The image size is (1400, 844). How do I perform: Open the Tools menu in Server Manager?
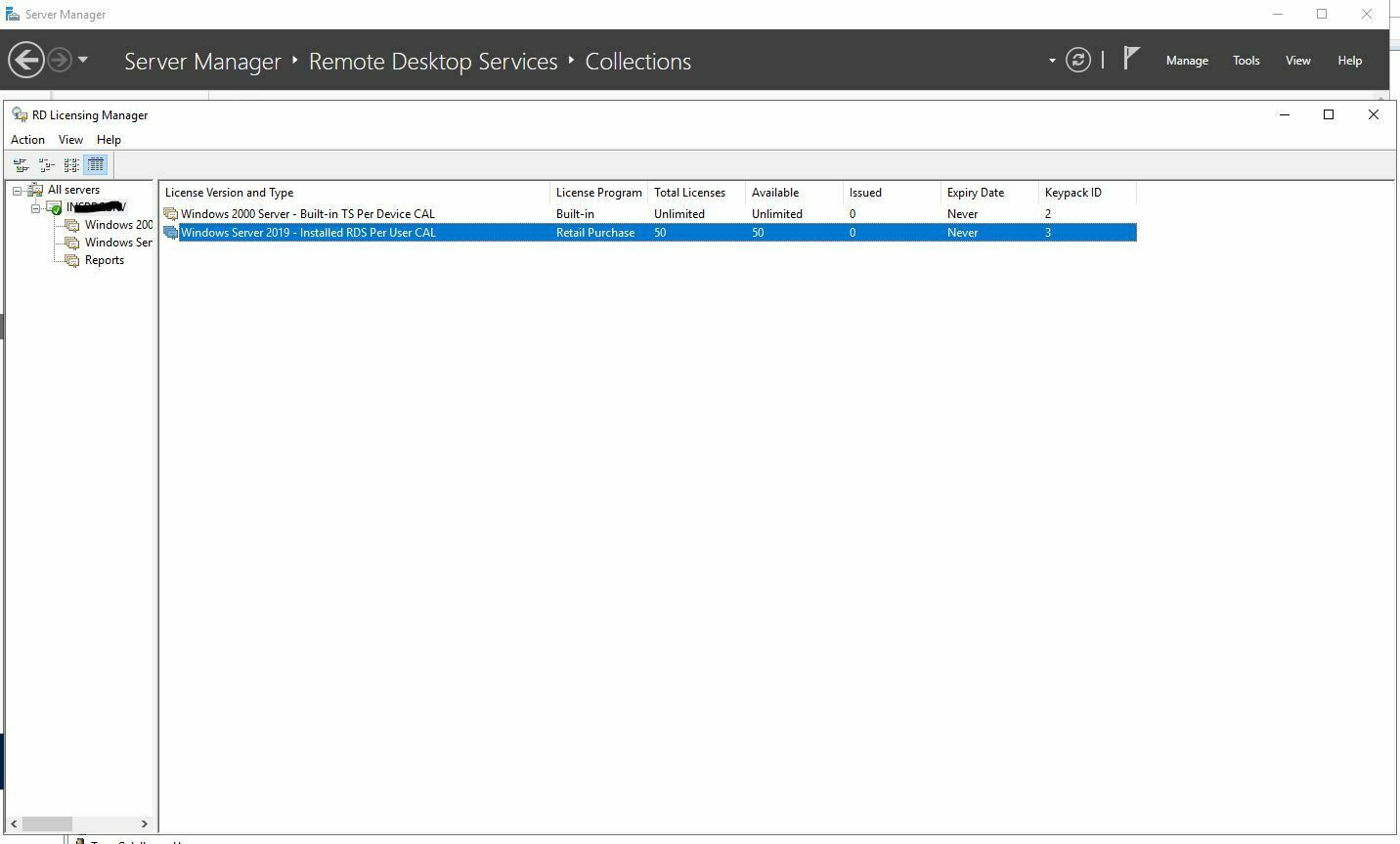point(1246,60)
